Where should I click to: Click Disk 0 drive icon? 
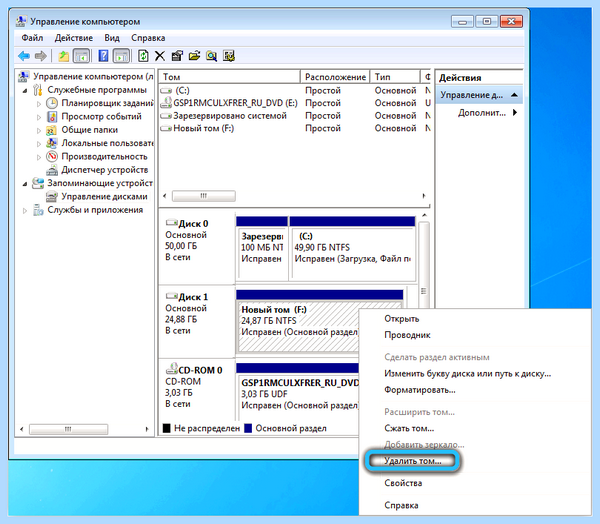click(171, 223)
